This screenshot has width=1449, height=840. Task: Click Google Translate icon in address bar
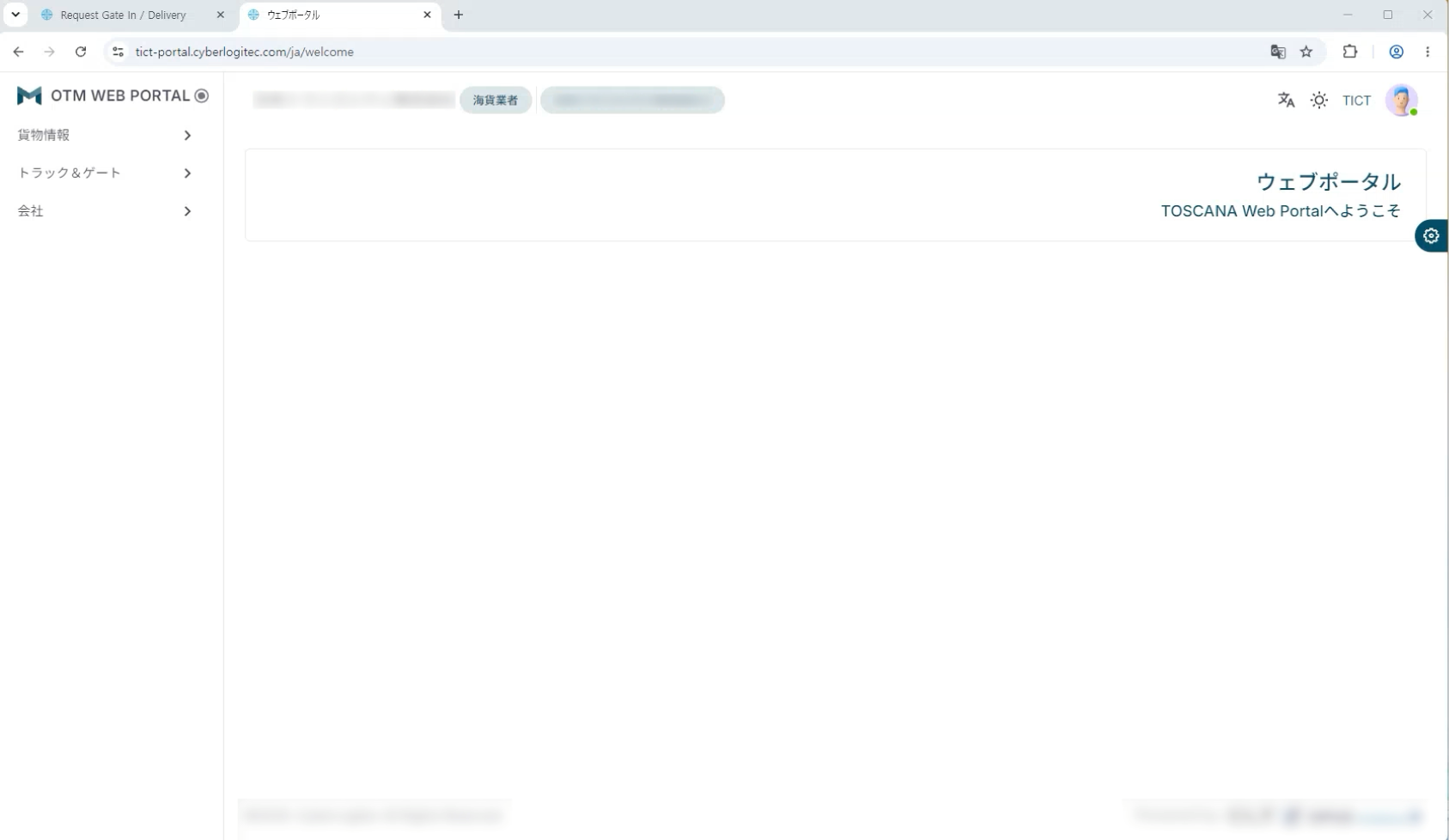[1278, 52]
